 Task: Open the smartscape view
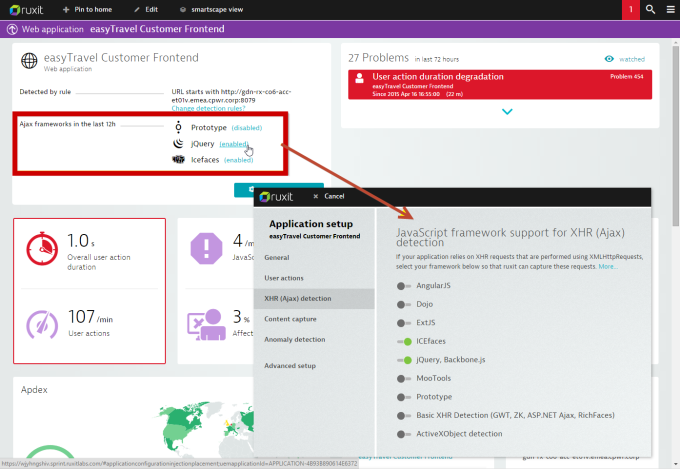point(212,10)
